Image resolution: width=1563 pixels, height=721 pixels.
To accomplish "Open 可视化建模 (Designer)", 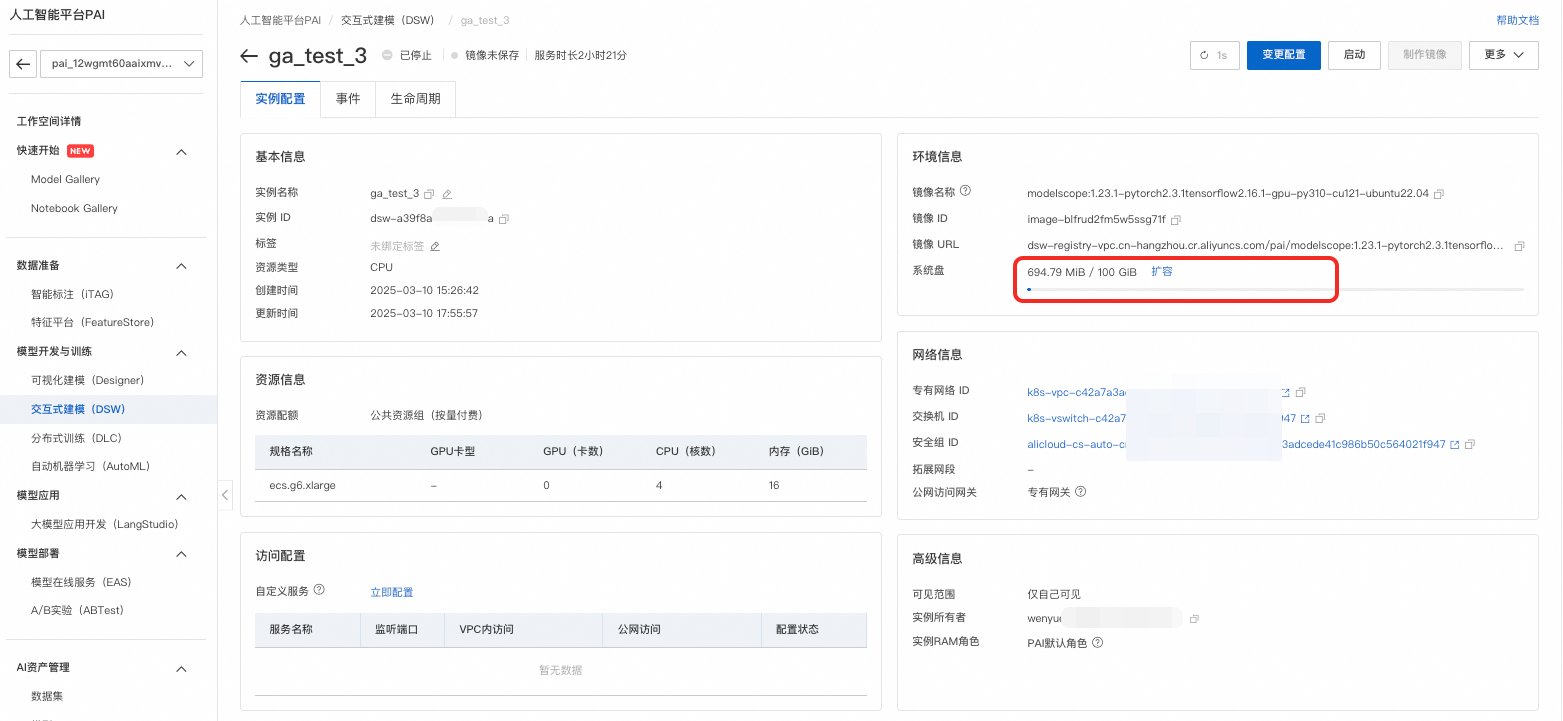I will (x=87, y=380).
